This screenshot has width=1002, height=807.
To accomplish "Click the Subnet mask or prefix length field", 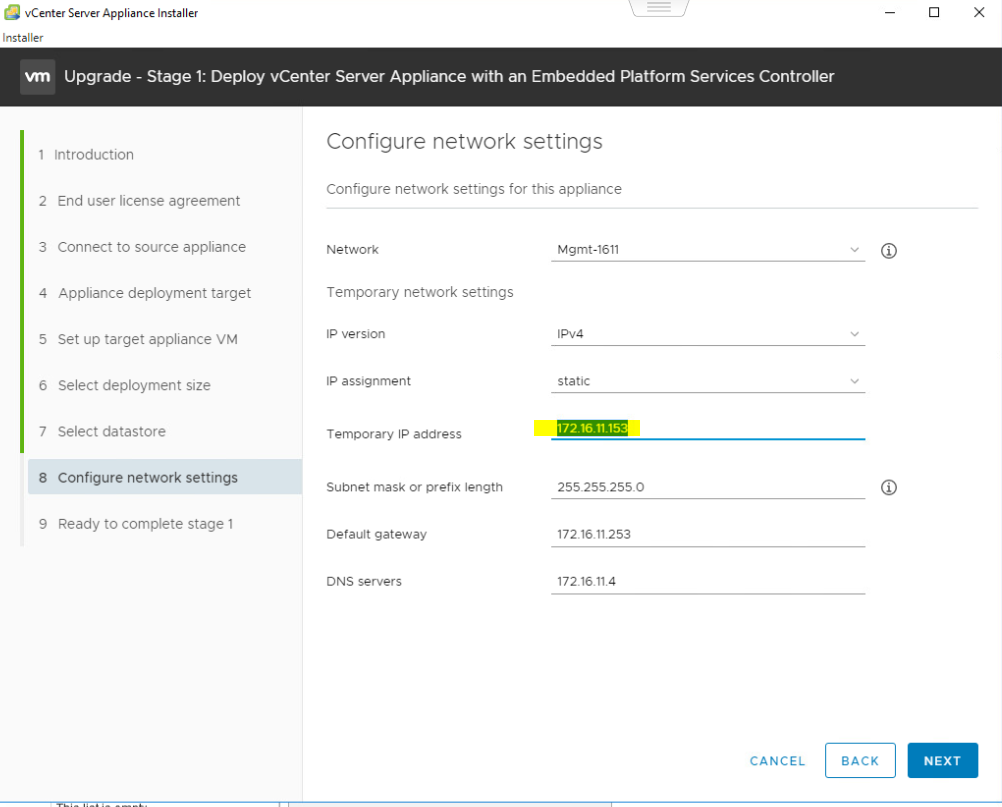I will [707, 488].
